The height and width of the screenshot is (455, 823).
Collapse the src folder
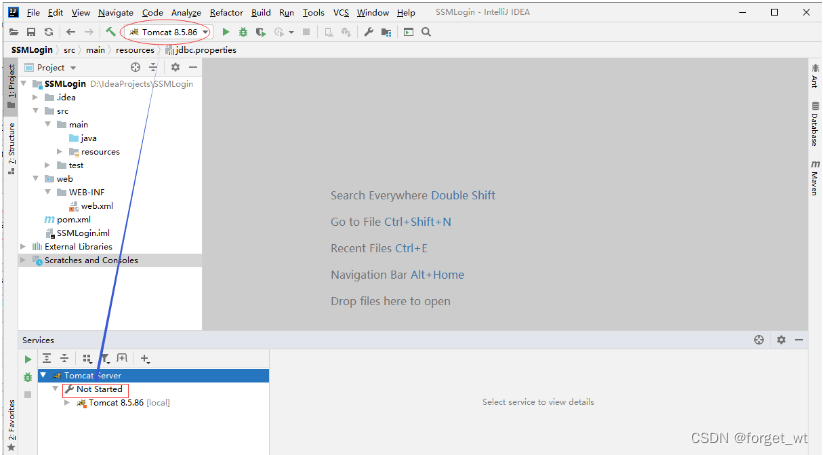(x=35, y=111)
